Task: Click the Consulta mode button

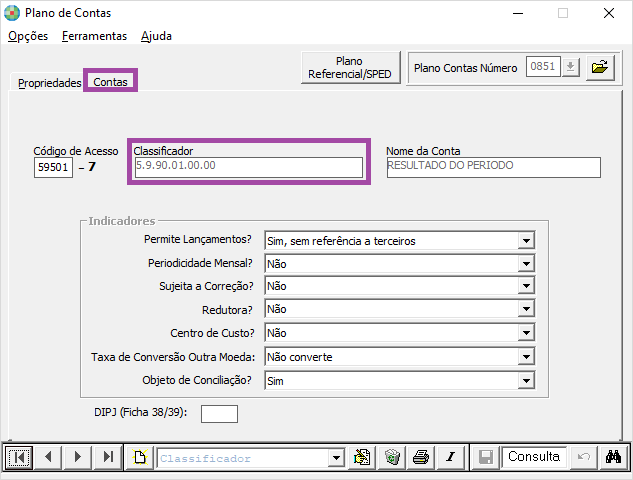Action: pos(534,457)
